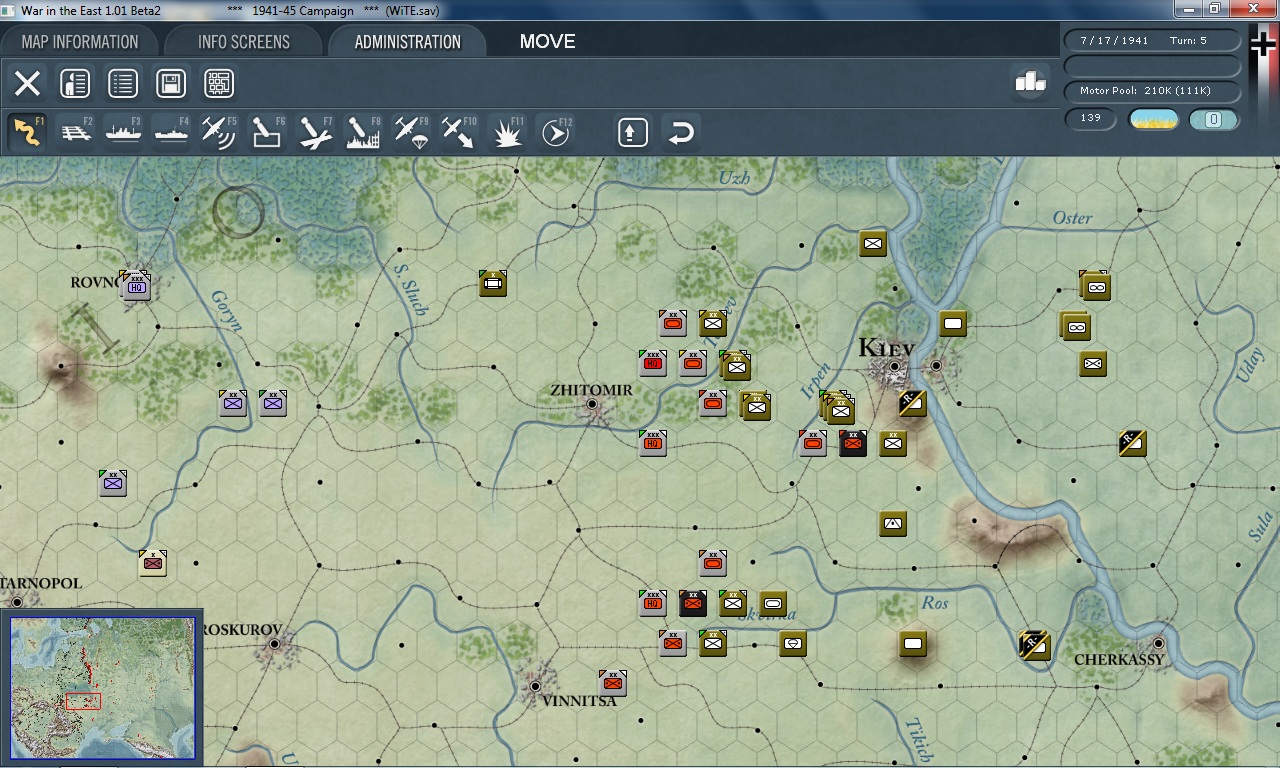
Task: Select the Zhitomir city hex
Action: click(592, 405)
